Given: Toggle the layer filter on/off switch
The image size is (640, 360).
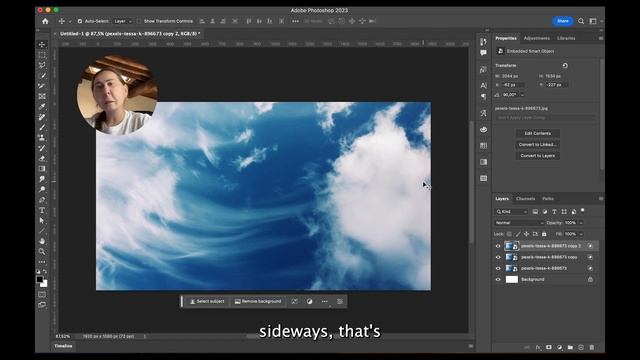Looking at the screenshot, I should (582, 211).
